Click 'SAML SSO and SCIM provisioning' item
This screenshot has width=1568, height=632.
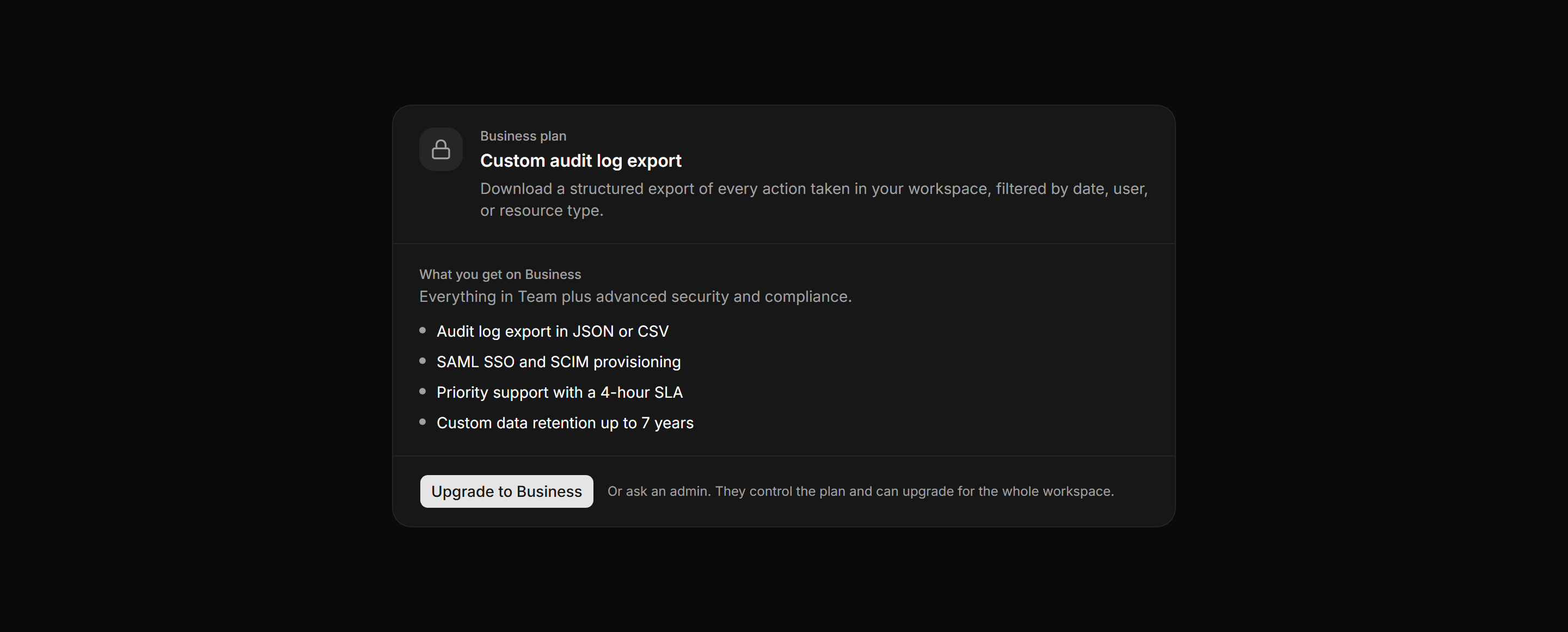tap(558, 362)
